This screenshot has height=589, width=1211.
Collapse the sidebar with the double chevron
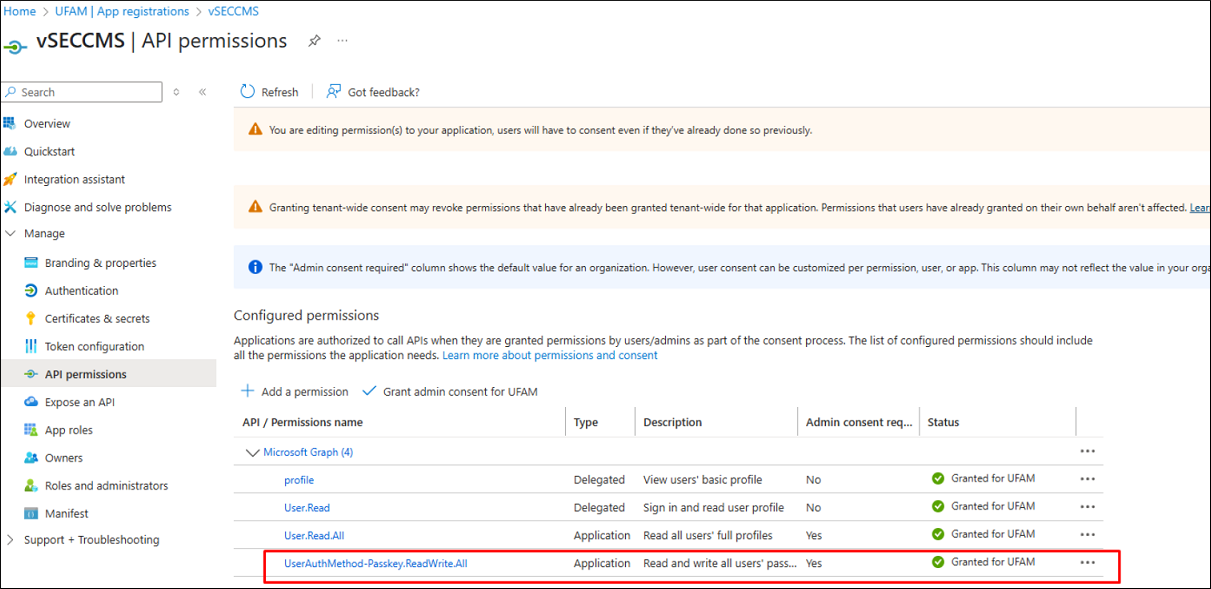202,92
